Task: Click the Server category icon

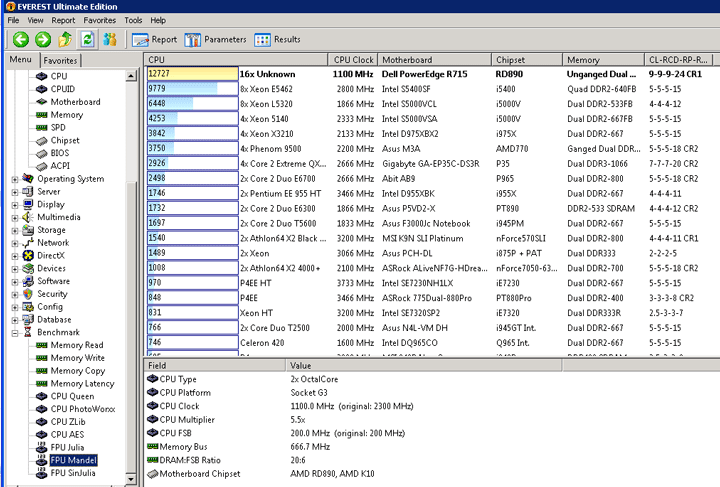Action: point(28,191)
